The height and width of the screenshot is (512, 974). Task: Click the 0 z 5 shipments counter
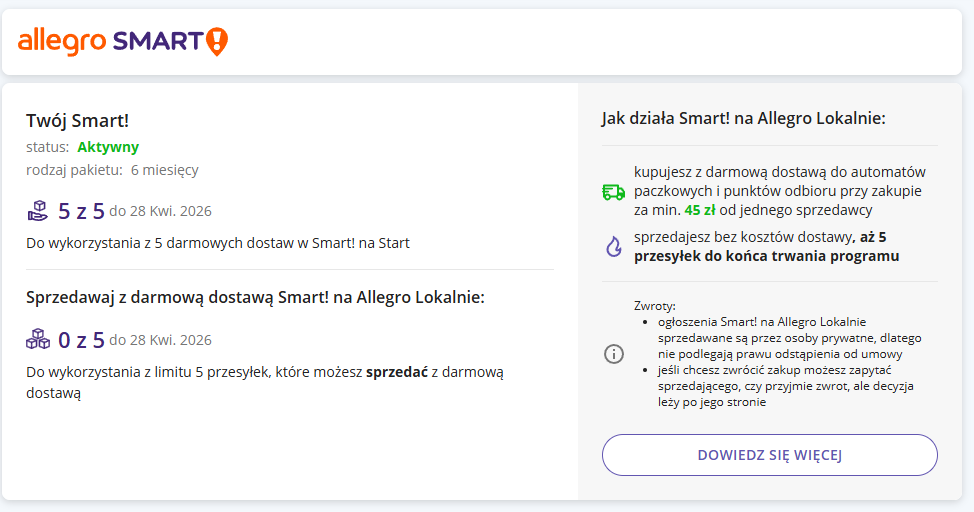81,340
